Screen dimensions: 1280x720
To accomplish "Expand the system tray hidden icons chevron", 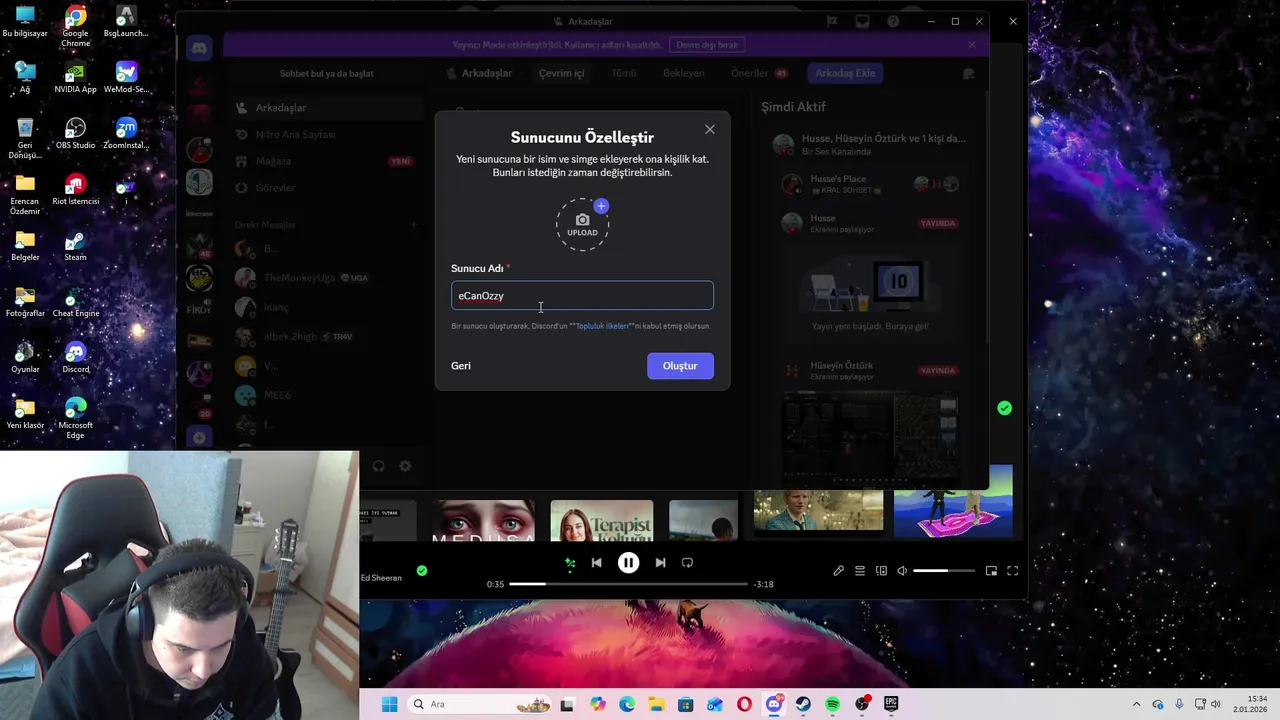I will click(1136, 704).
